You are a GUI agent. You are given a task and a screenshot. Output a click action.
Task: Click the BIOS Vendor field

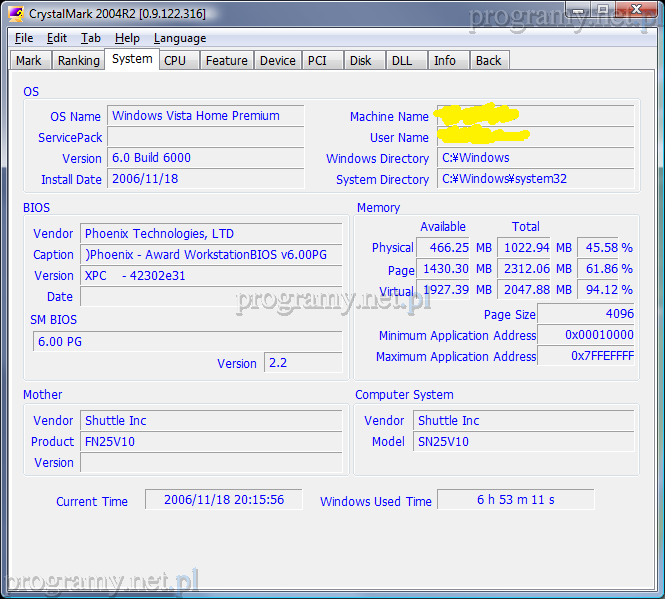(x=211, y=234)
